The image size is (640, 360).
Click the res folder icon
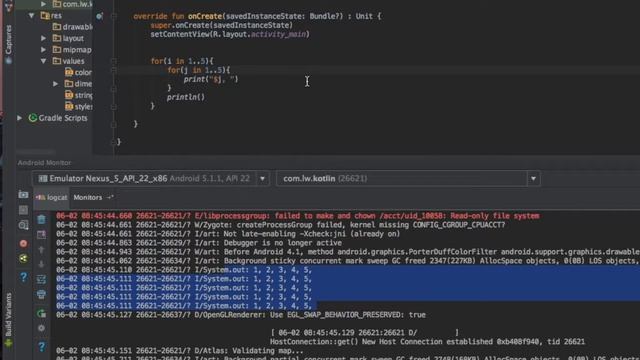(x=45, y=16)
